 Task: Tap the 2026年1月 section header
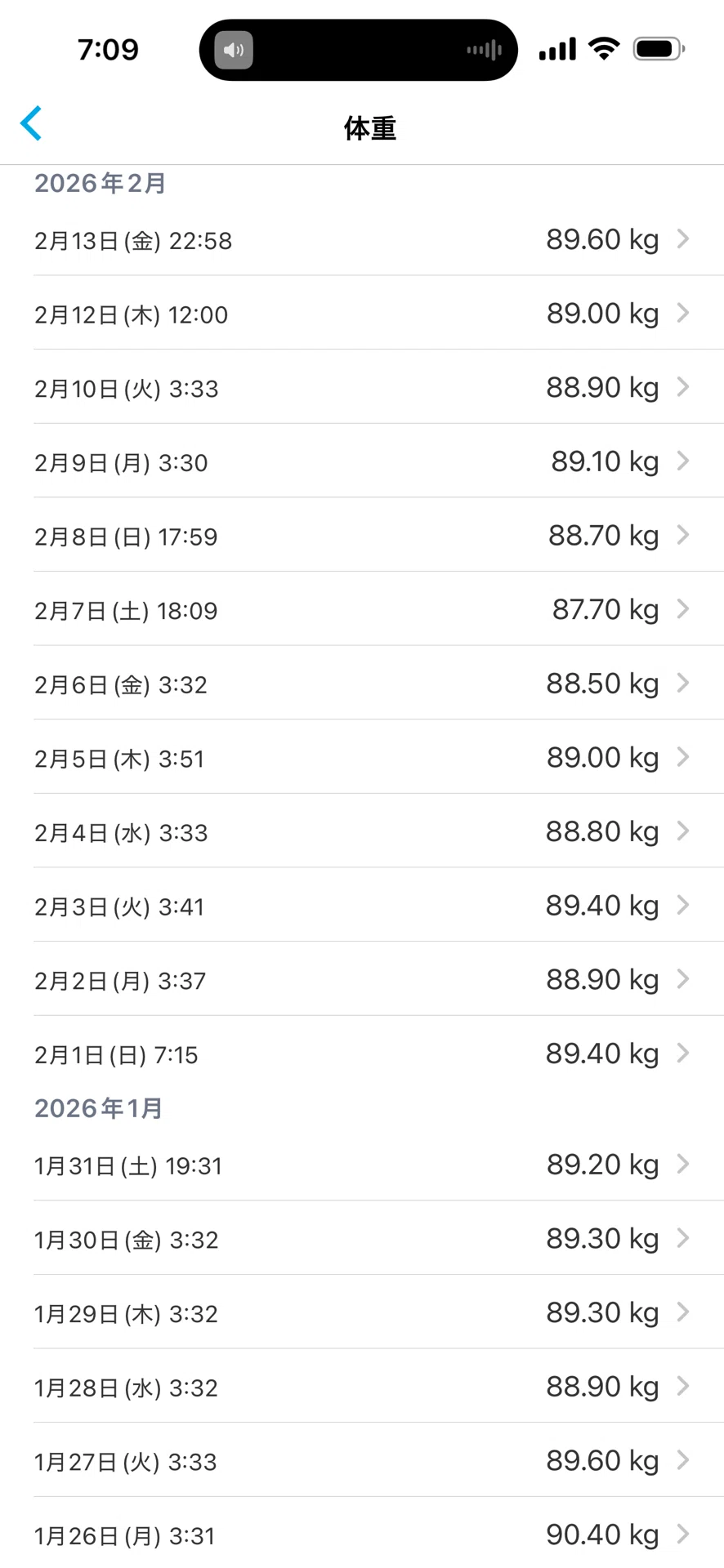point(99,1108)
